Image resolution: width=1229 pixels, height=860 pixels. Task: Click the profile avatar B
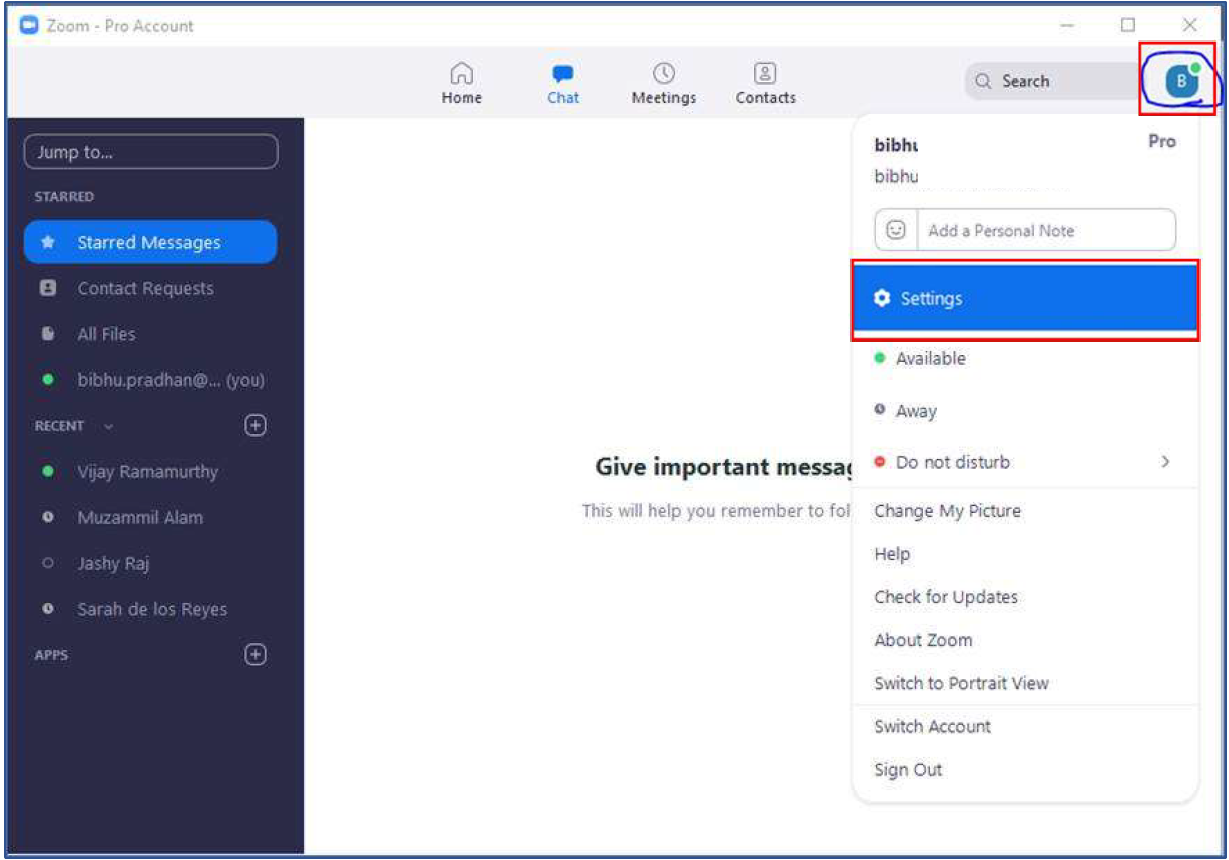click(x=1182, y=81)
